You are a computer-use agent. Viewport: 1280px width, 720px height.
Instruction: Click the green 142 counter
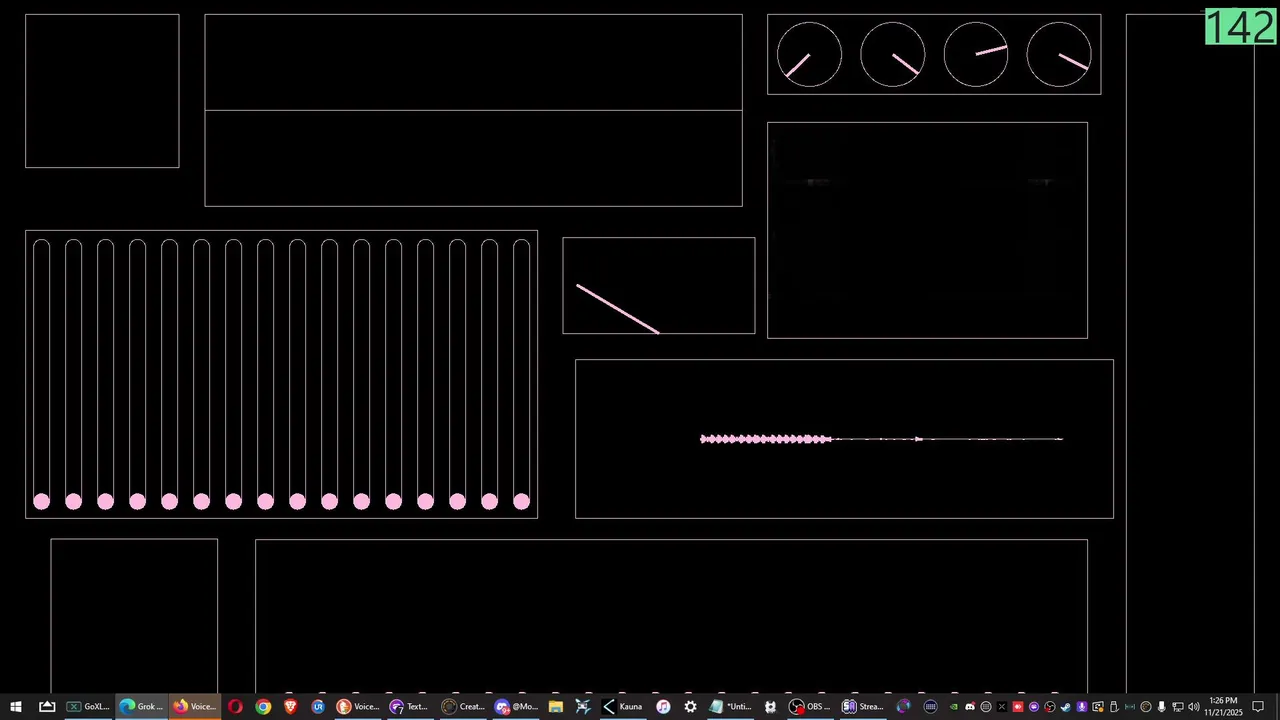tap(1241, 27)
